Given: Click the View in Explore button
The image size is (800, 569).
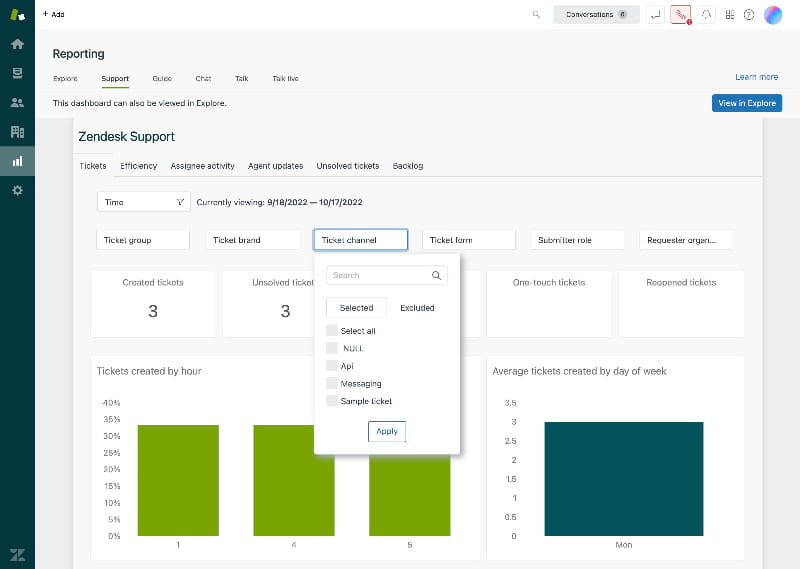Looking at the screenshot, I should (746, 103).
